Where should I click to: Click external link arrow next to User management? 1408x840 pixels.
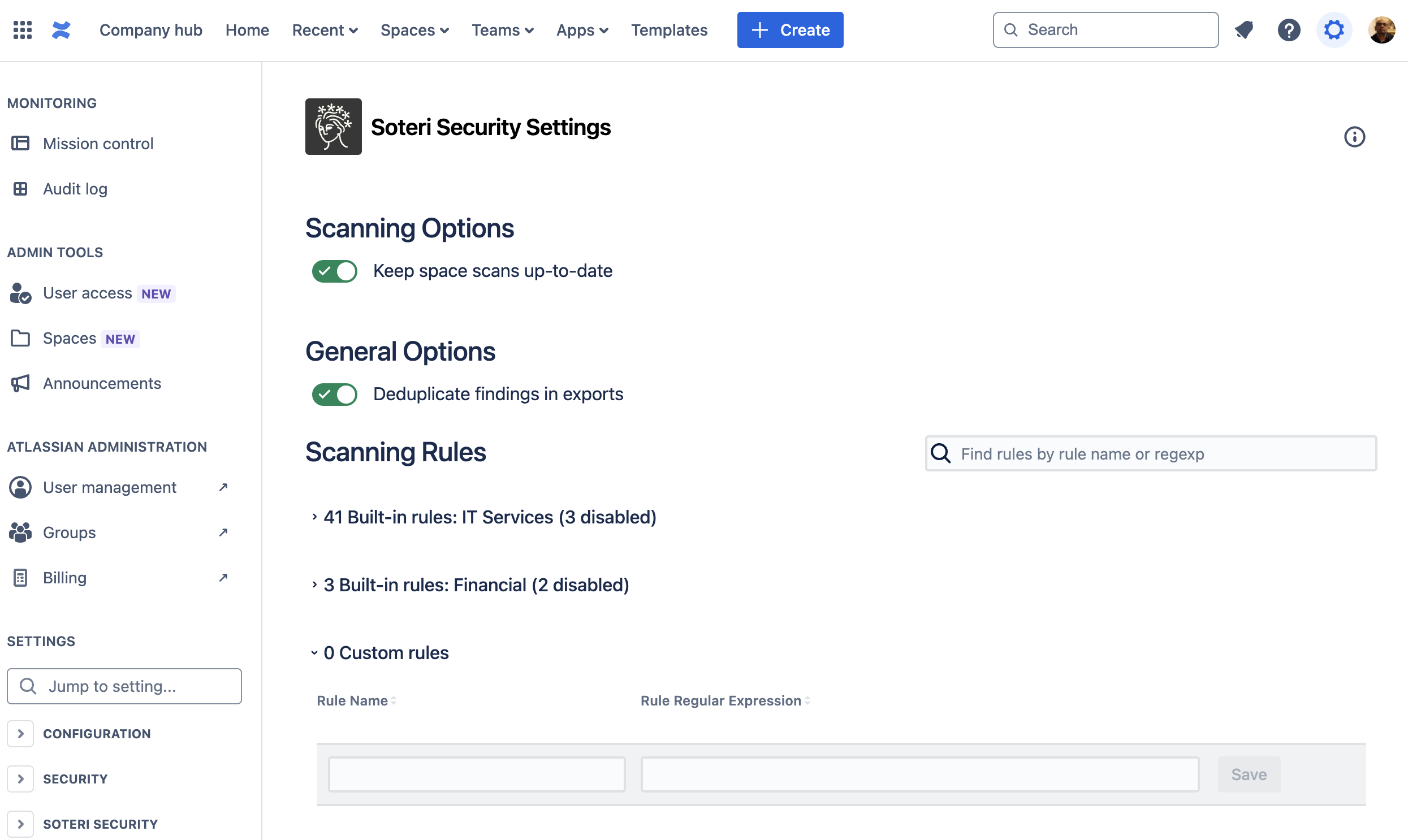point(223,487)
